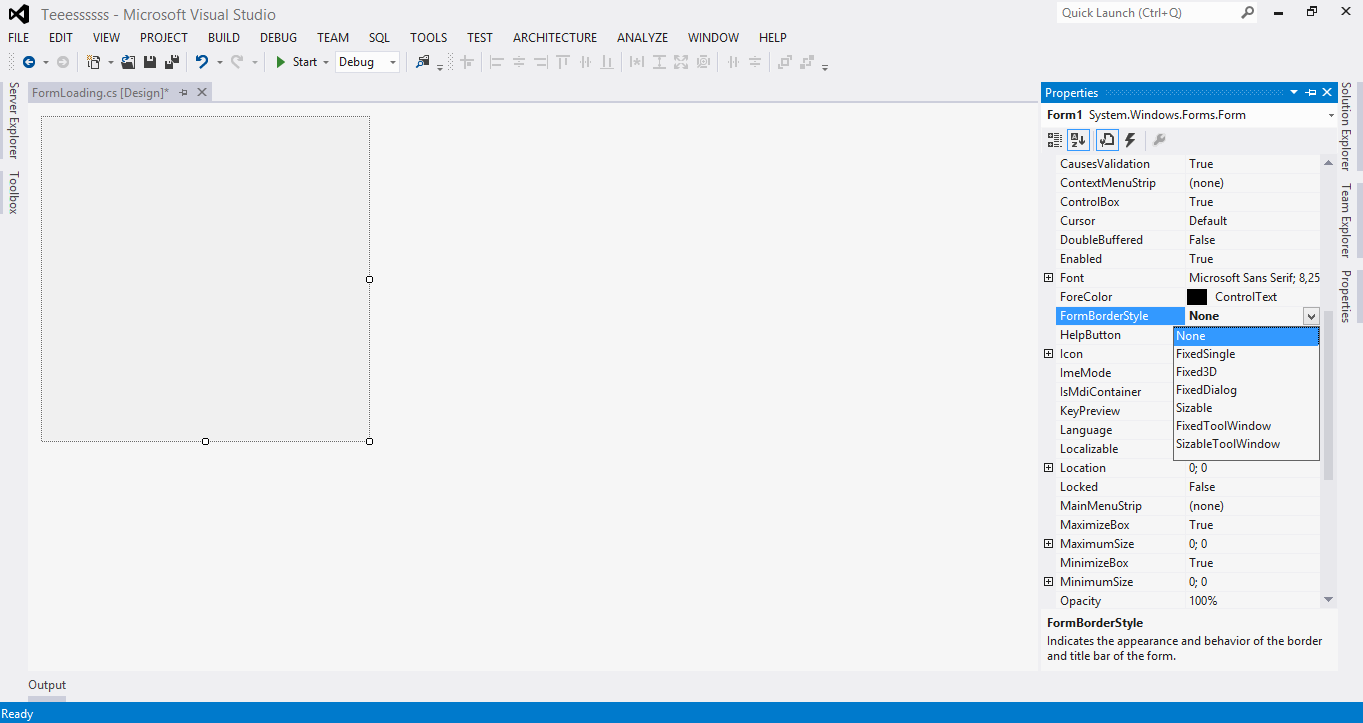Select the Save All icon

coord(170,62)
